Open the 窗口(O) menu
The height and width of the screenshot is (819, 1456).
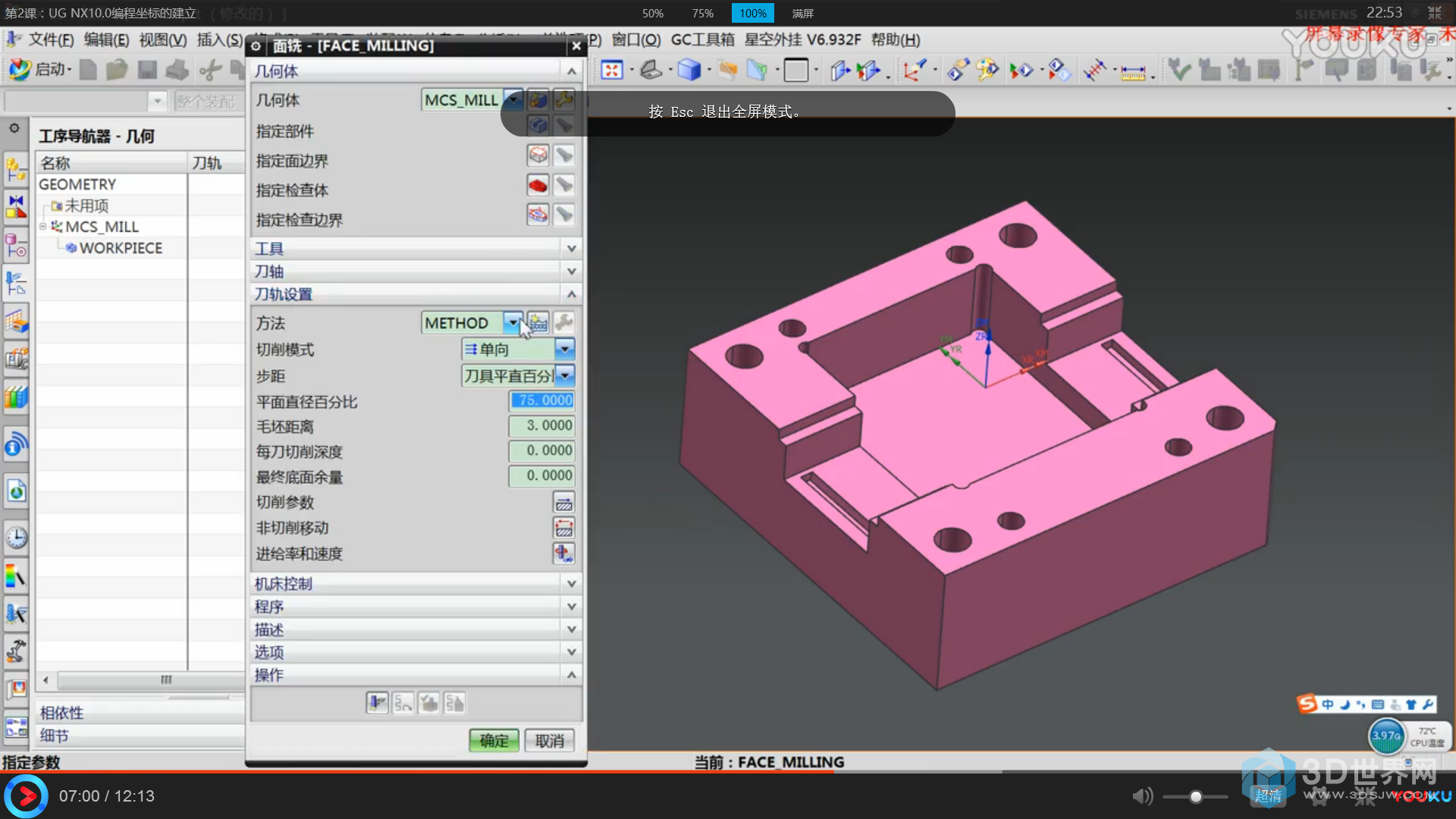(x=636, y=39)
